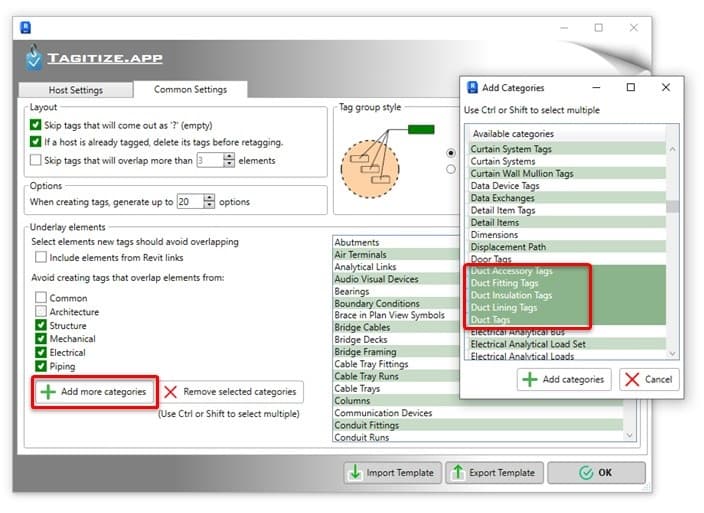Click the generate options number field showing 20

coord(190,201)
